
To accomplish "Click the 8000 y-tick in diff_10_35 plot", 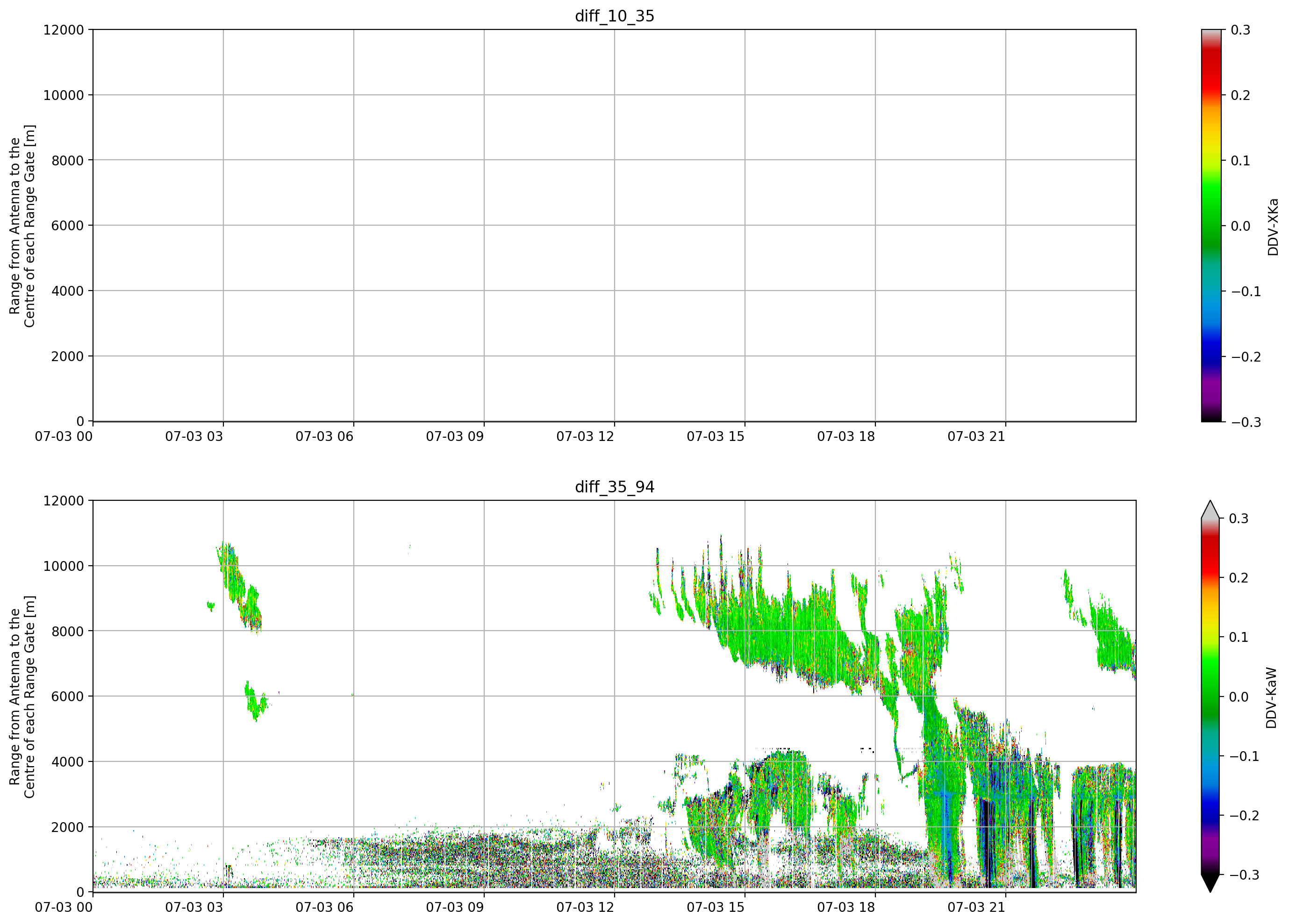I will coord(68,160).
